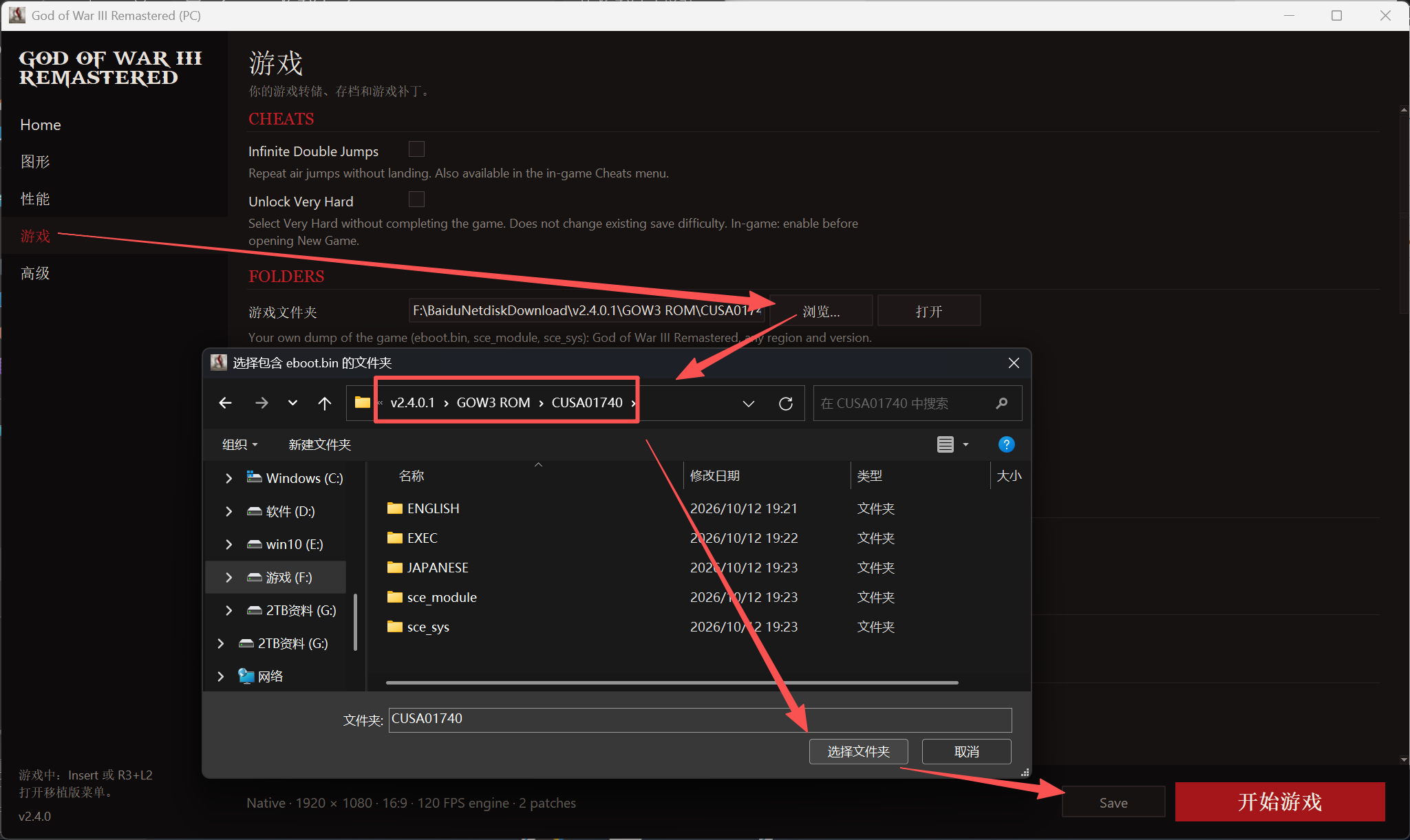Select the EXEC folder icon
The height and width of the screenshot is (840, 1410).
point(395,538)
